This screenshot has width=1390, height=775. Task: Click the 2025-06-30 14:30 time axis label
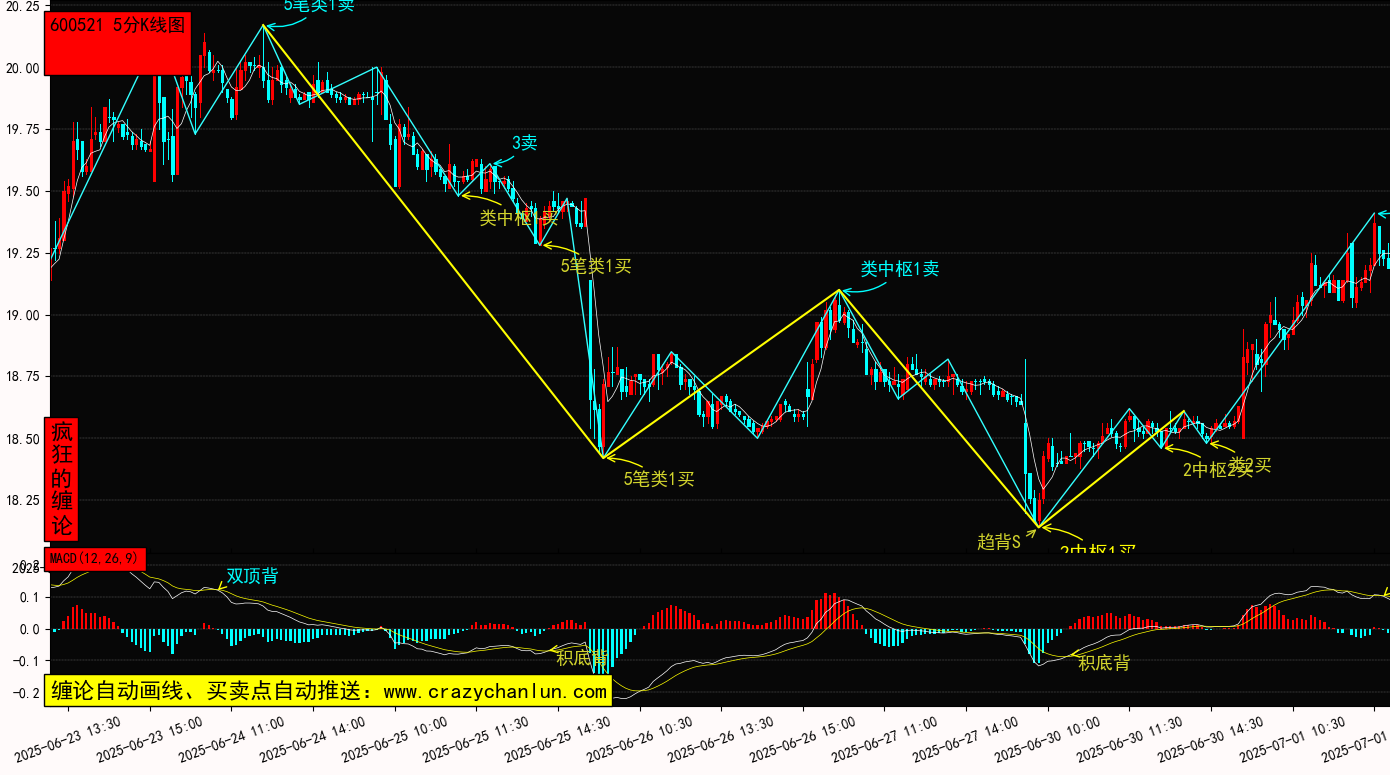1212,738
